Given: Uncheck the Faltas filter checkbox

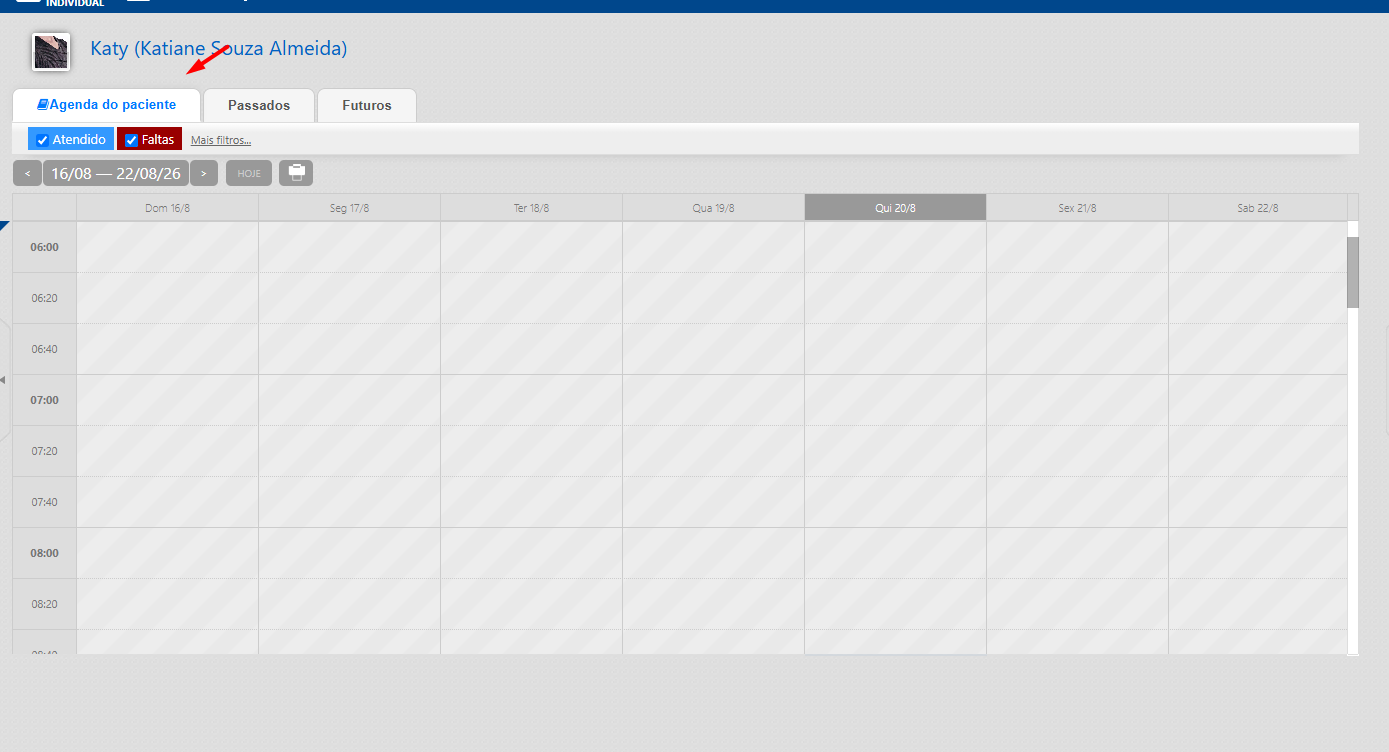Looking at the screenshot, I should point(131,140).
